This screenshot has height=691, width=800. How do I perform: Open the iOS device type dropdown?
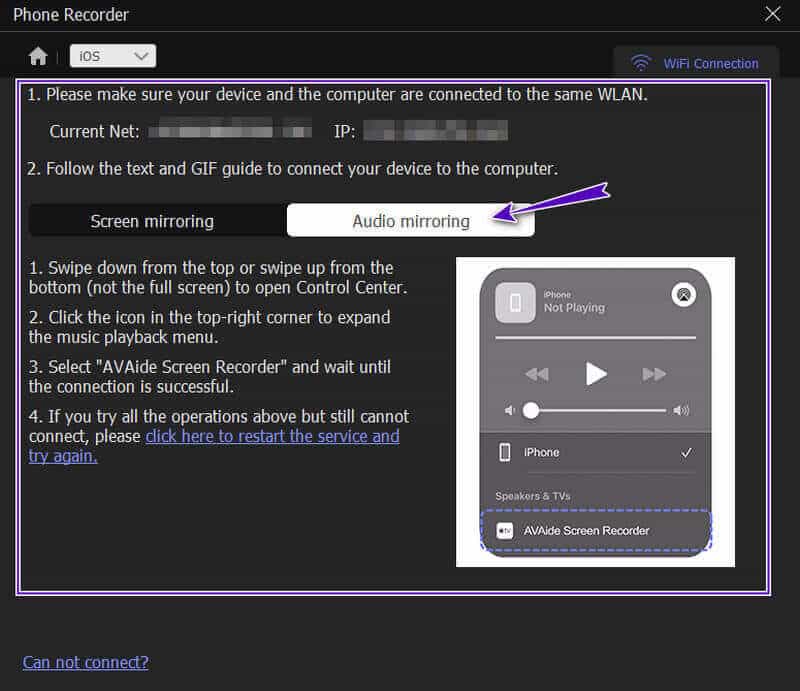(x=113, y=56)
